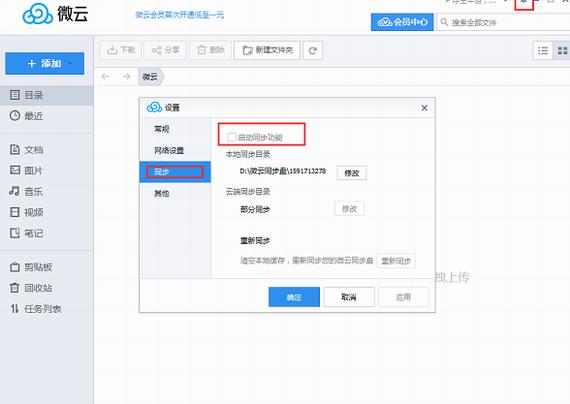The width and height of the screenshot is (570, 404).
Task: Click the forward navigation arrow
Action: click(127, 76)
